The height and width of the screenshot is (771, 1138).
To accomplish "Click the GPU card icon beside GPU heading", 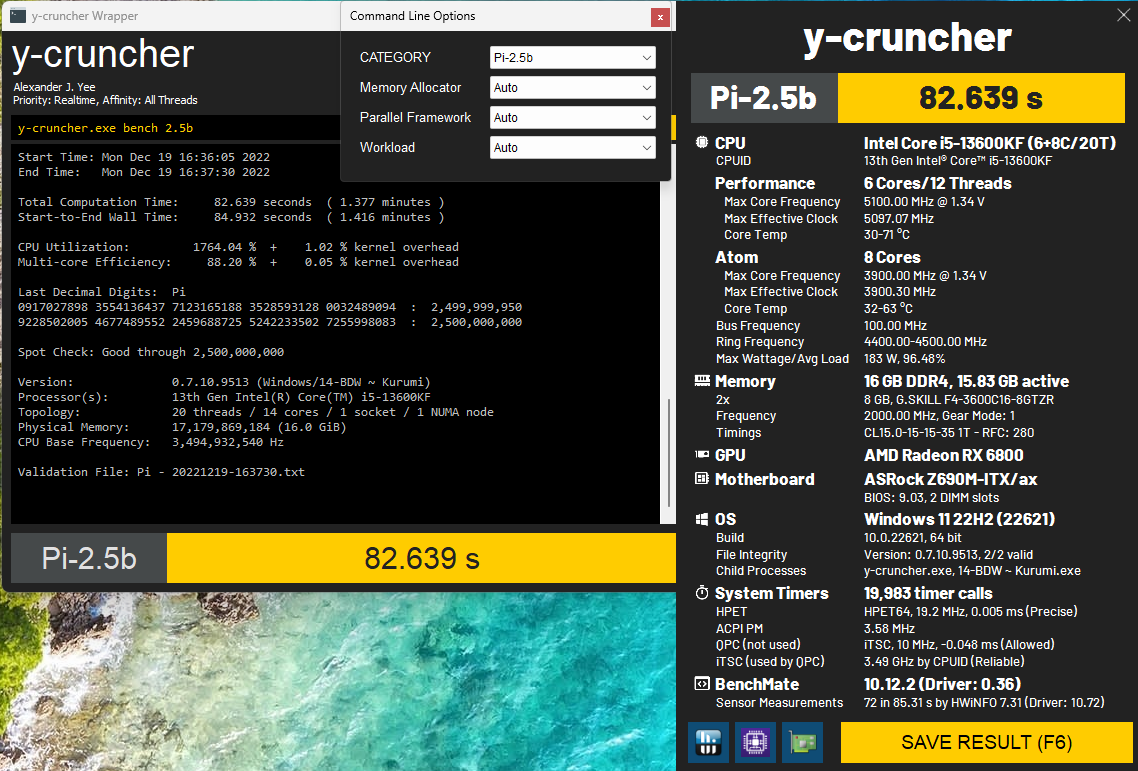I will [702, 454].
